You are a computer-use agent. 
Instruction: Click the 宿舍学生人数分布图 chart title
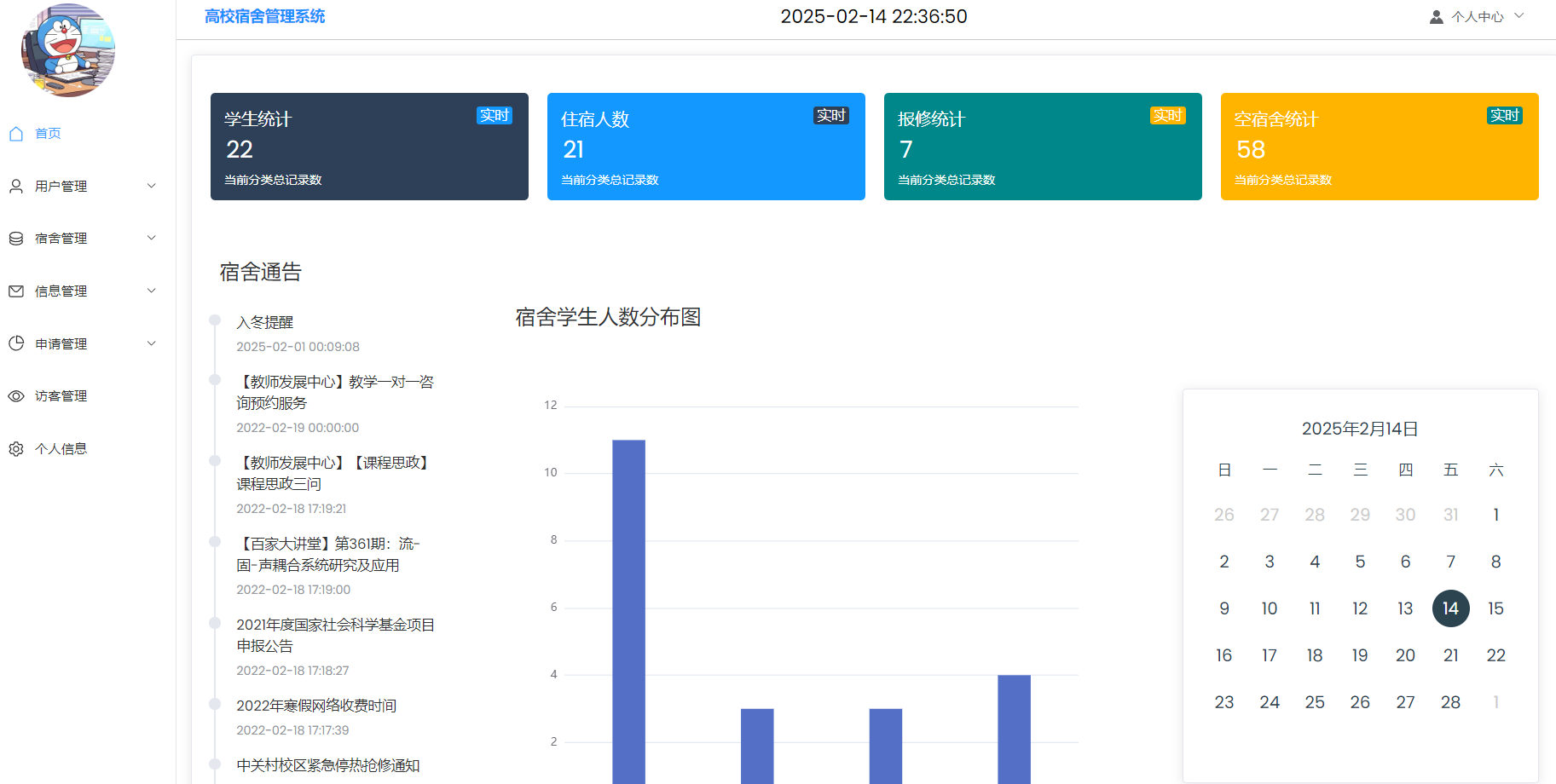pyautogui.click(x=608, y=317)
